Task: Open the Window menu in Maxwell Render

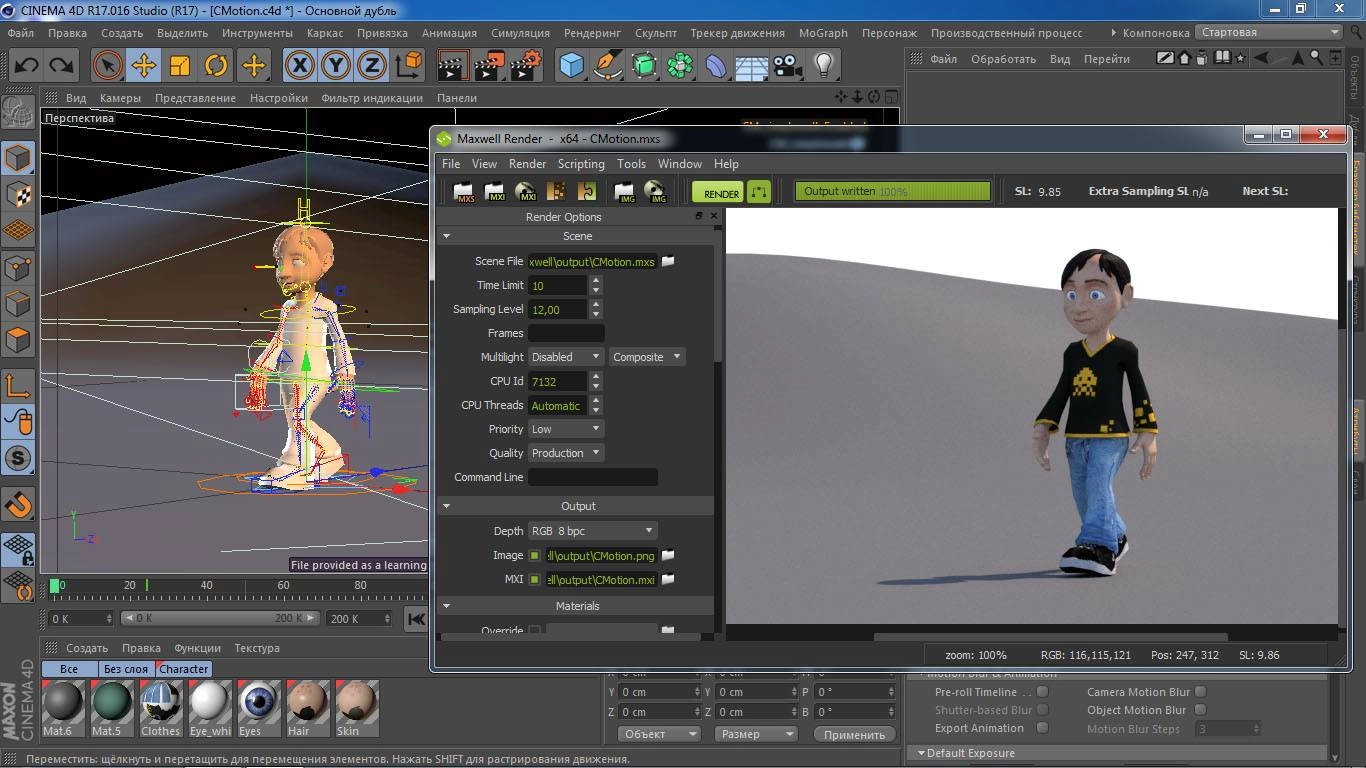Action: coord(679,164)
